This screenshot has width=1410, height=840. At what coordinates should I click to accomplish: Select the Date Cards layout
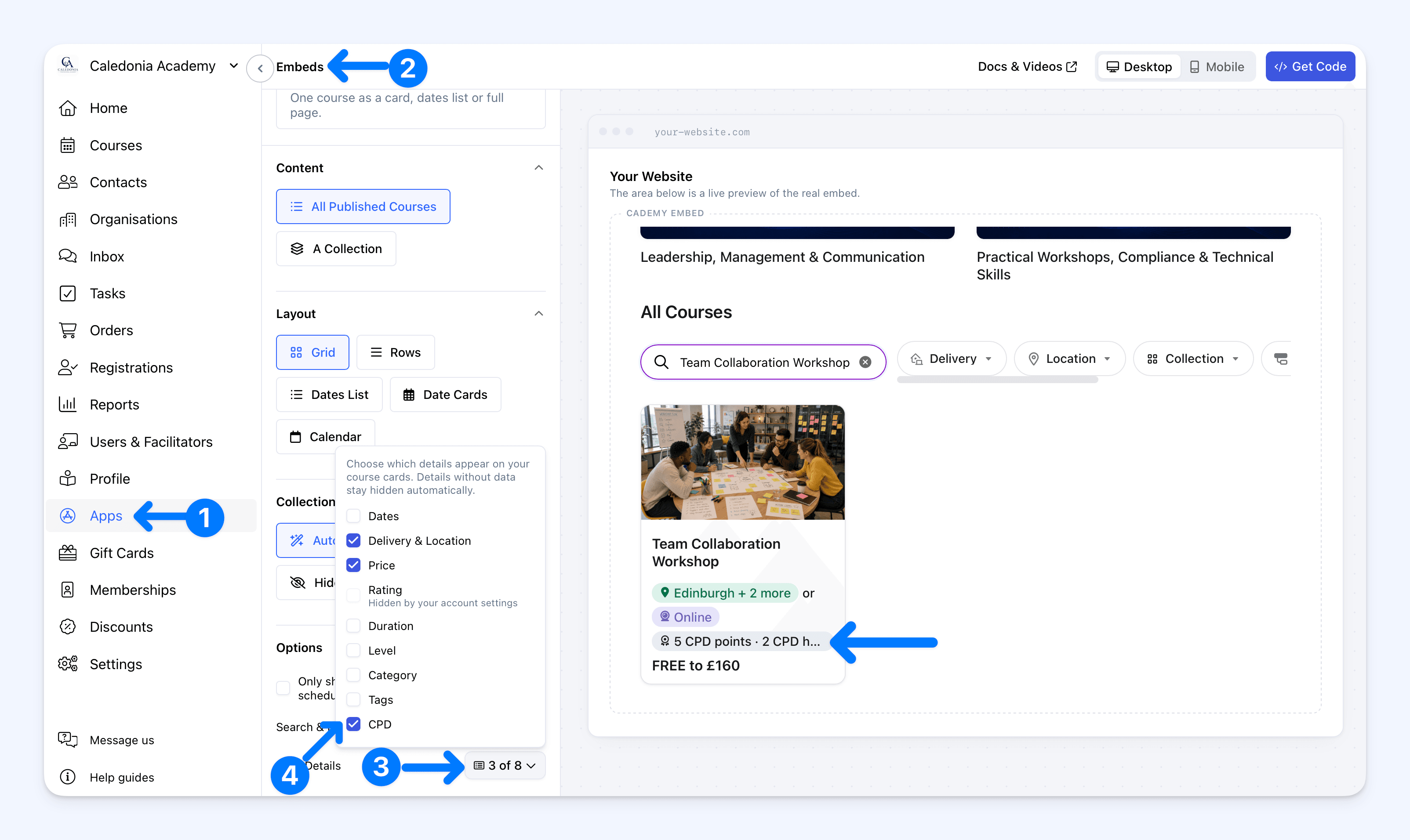coord(446,395)
